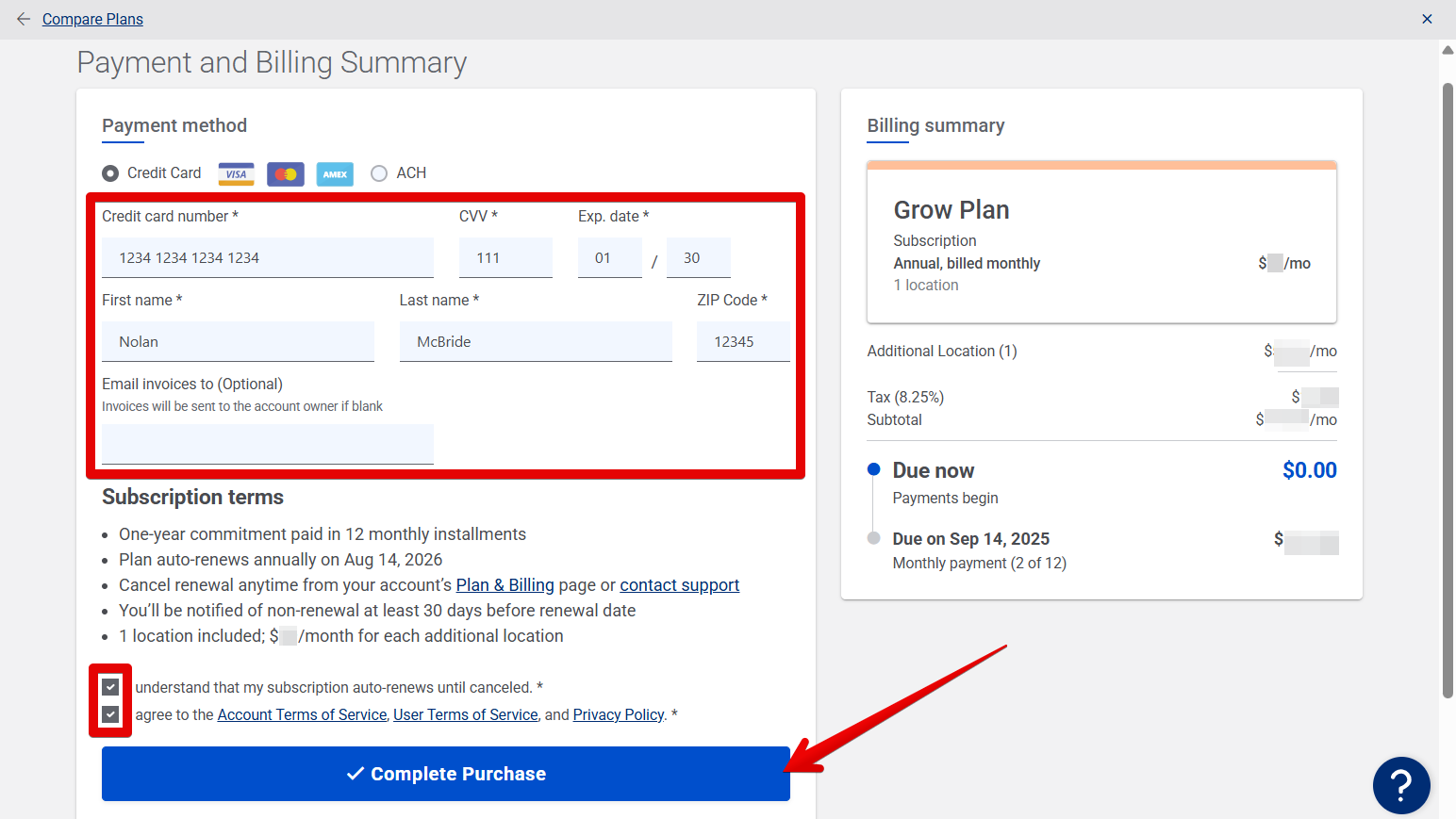Viewport: 1456px width, 819px height.
Task: Open the help question mark icon
Action: pos(1401,785)
